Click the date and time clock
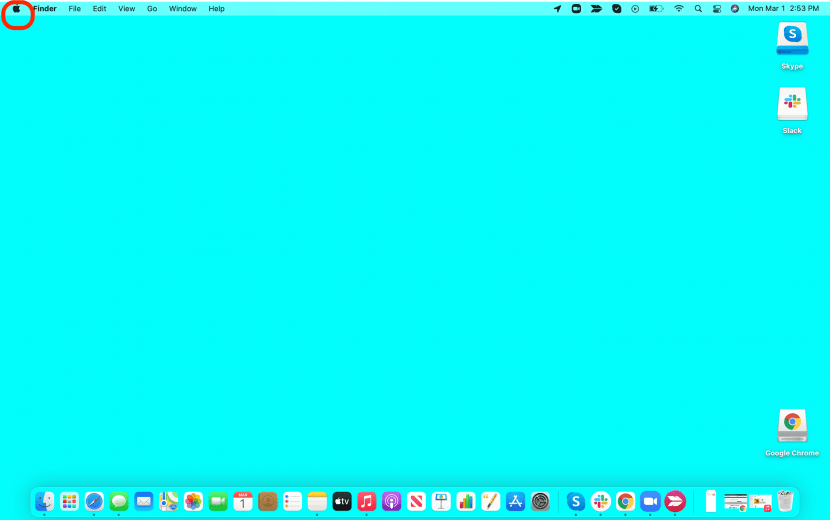 pos(783,8)
